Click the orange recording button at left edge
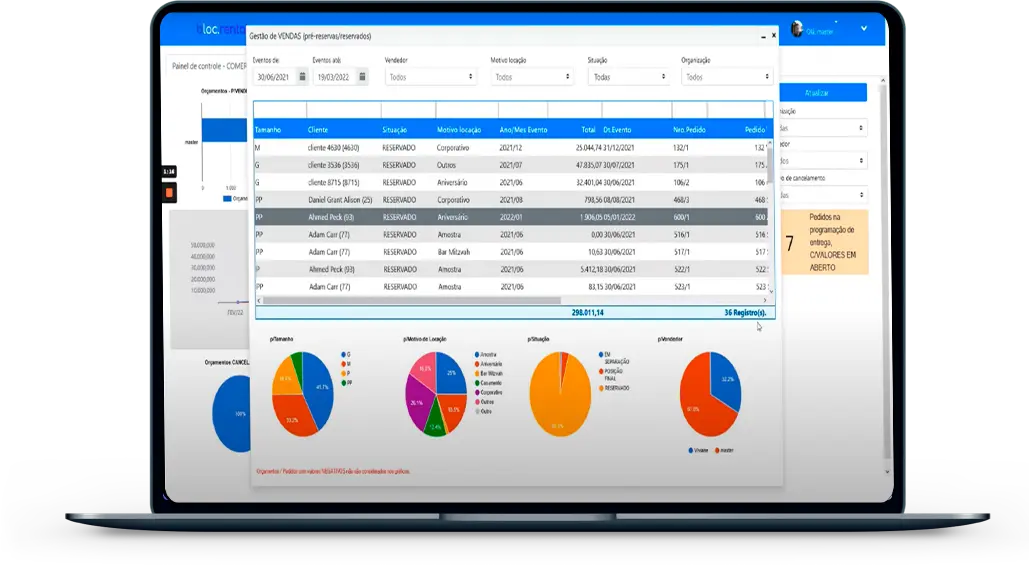 coord(169,191)
